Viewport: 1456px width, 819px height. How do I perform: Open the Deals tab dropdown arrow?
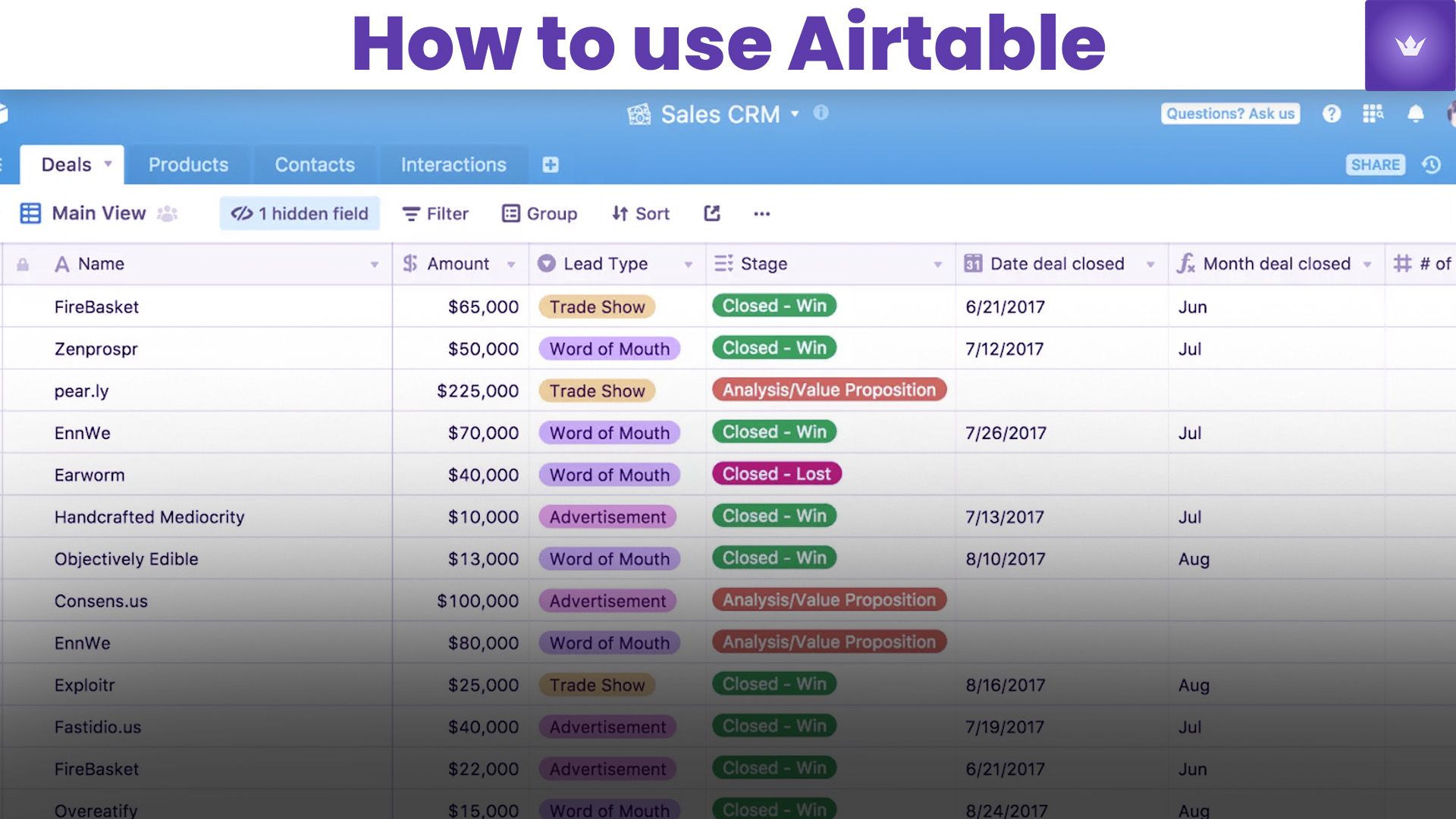pos(108,164)
